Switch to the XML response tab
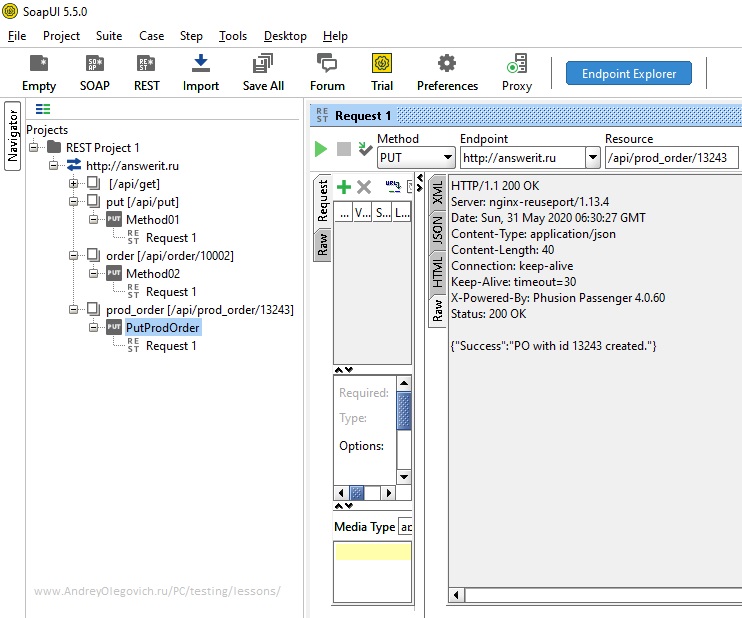The width and height of the screenshot is (742, 618). click(x=437, y=193)
